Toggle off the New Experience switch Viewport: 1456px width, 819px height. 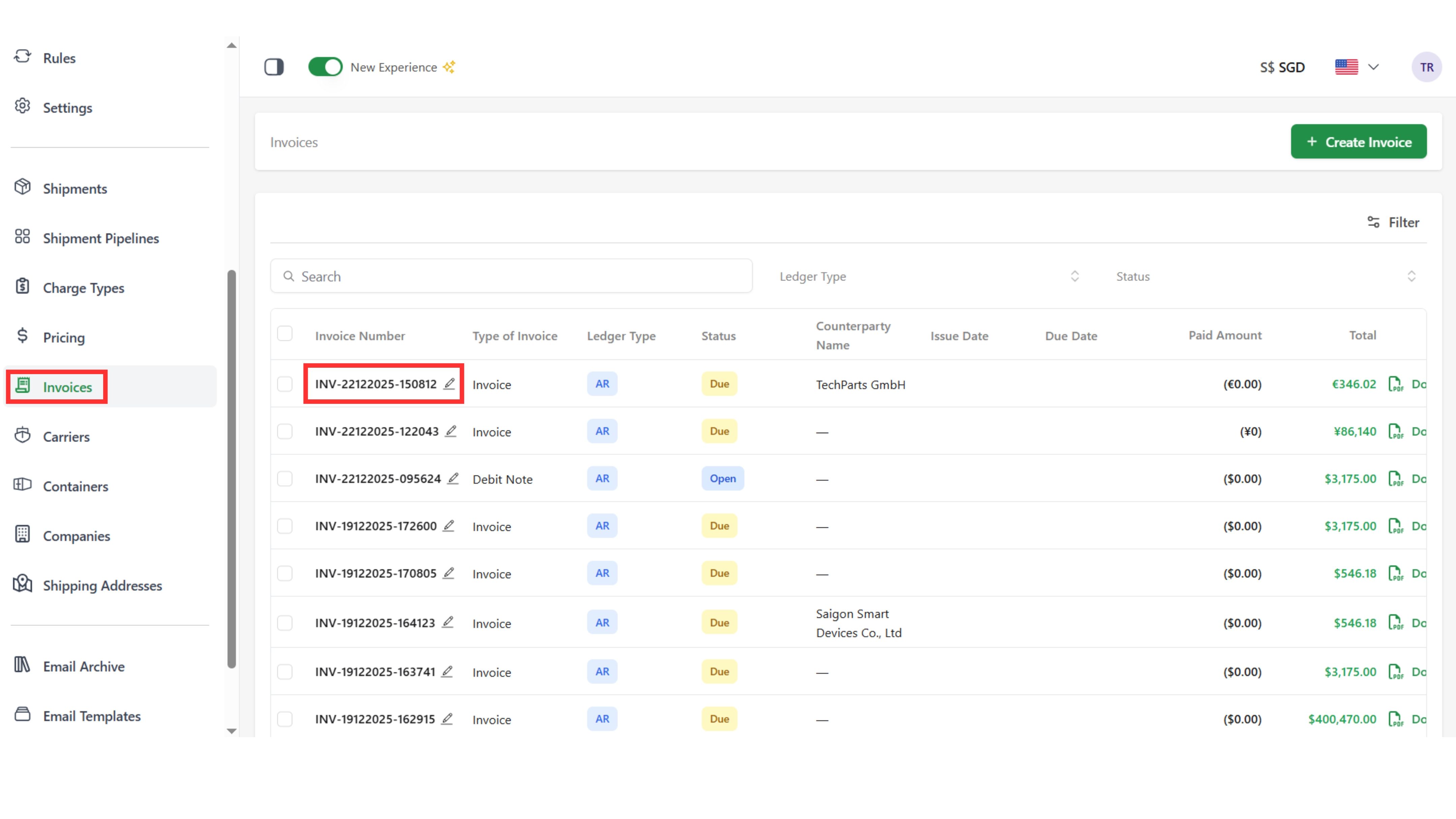point(325,67)
